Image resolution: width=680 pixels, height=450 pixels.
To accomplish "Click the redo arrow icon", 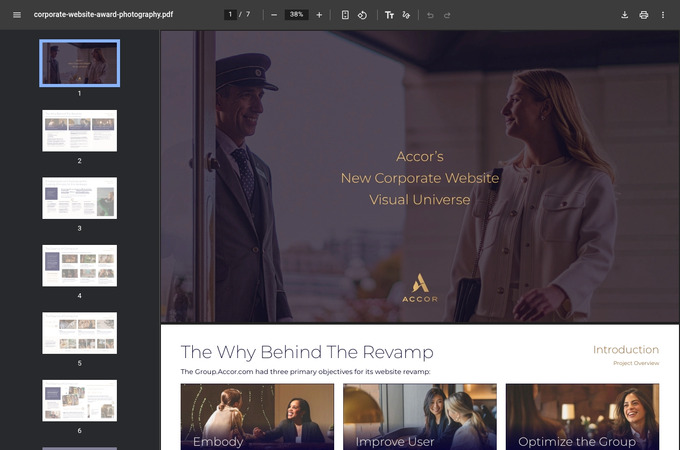I will [447, 15].
